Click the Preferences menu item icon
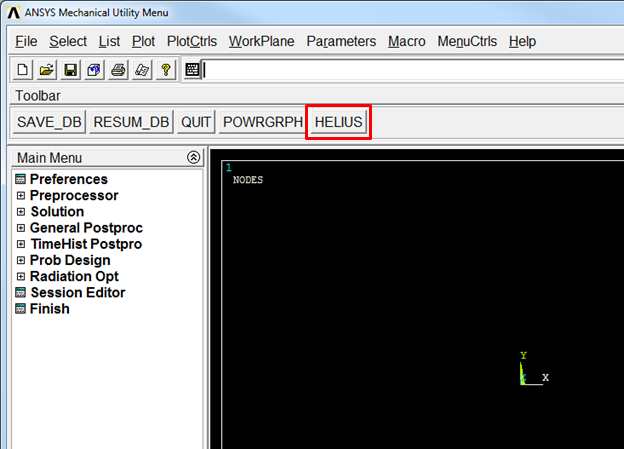624x449 pixels. pyautogui.click(x=20, y=179)
